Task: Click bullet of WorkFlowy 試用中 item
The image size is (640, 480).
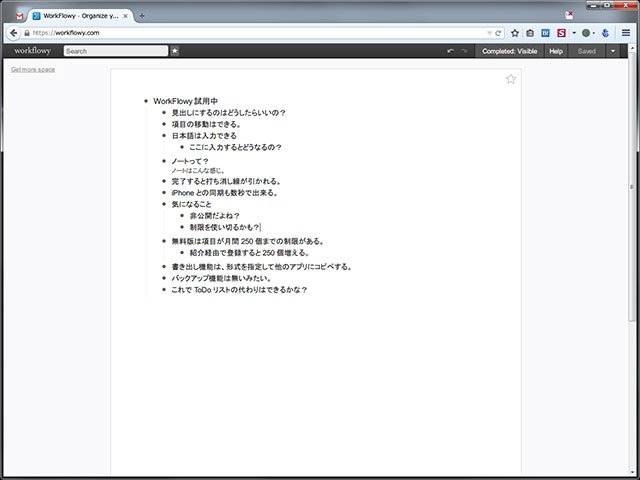Action: (x=146, y=101)
